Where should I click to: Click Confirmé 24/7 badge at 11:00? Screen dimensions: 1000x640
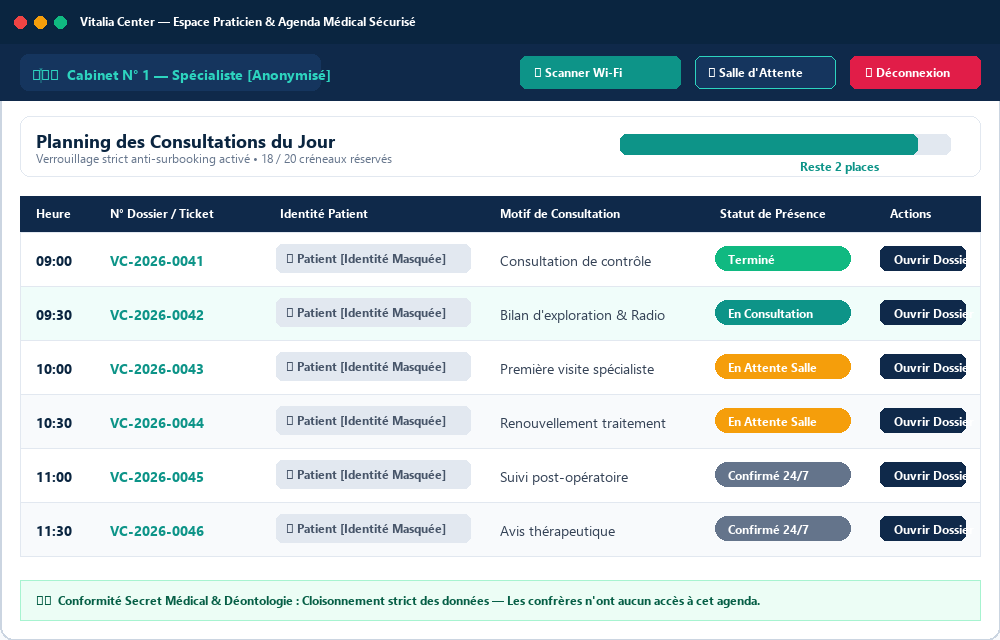(x=783, y=475)
